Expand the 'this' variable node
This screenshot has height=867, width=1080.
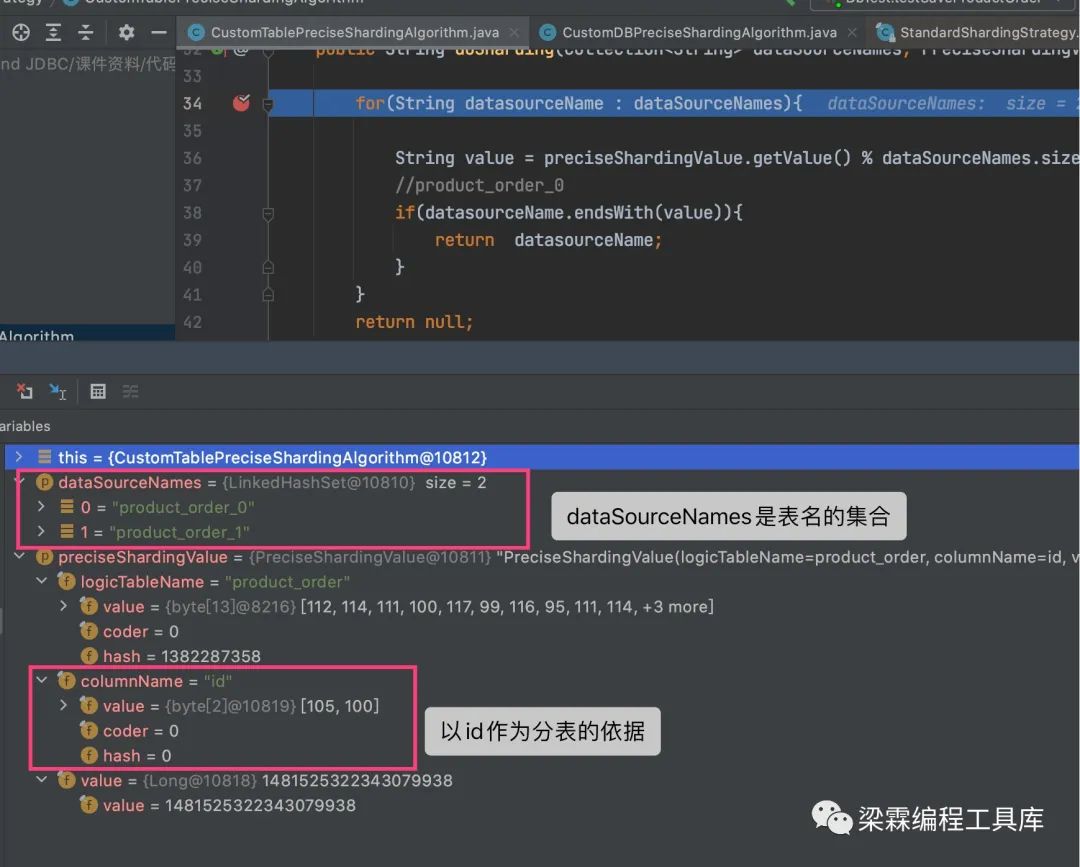click(x=19, y=457)
